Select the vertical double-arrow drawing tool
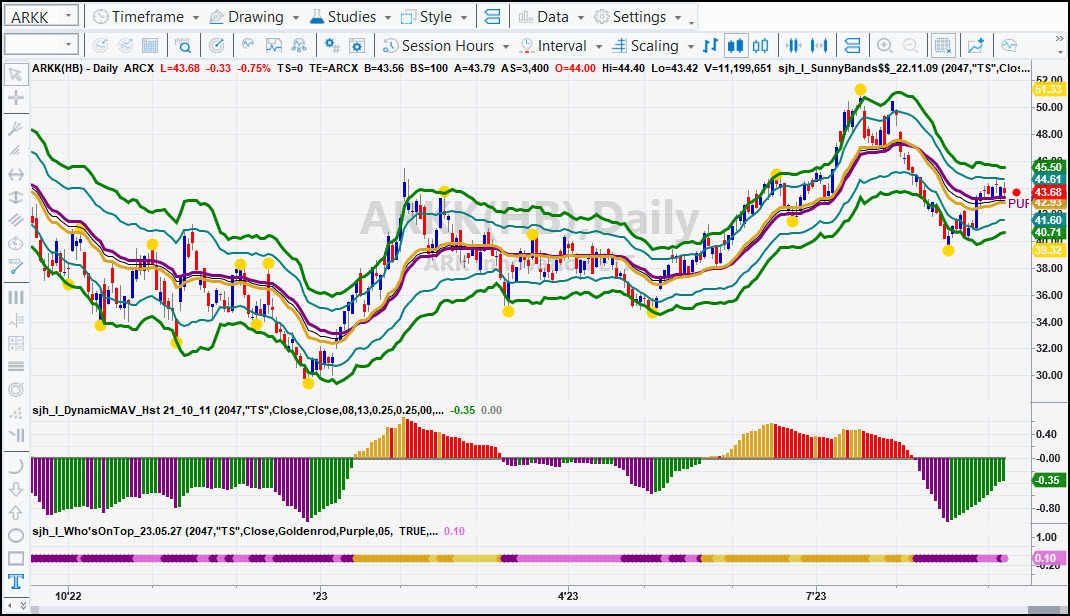Screen dimensions: 1070x616 (x=15, y=197)
